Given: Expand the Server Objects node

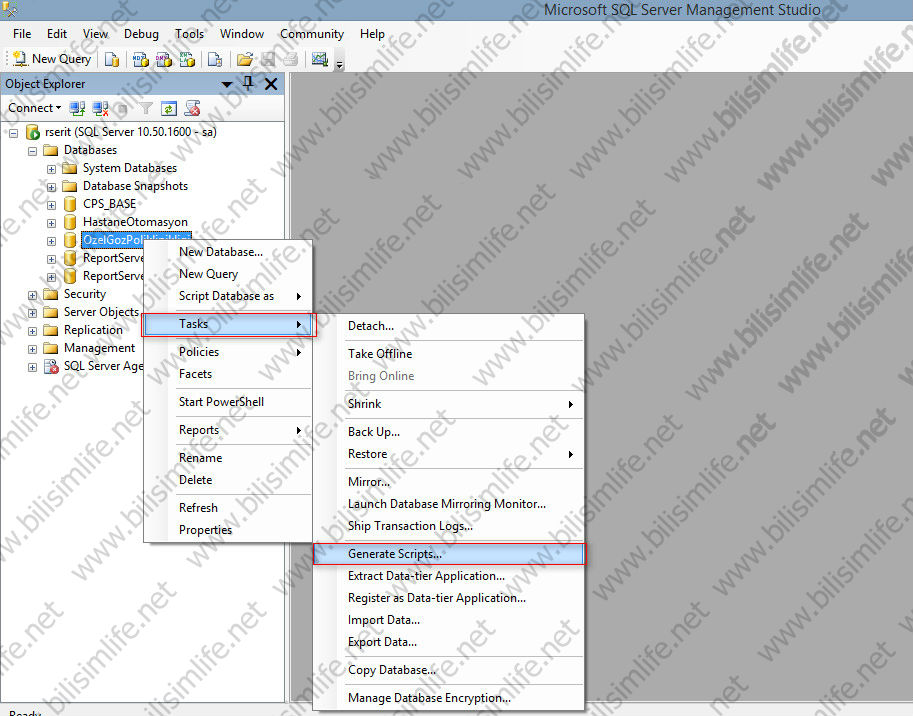Looking at the screenshot, I should click(33, 313).
